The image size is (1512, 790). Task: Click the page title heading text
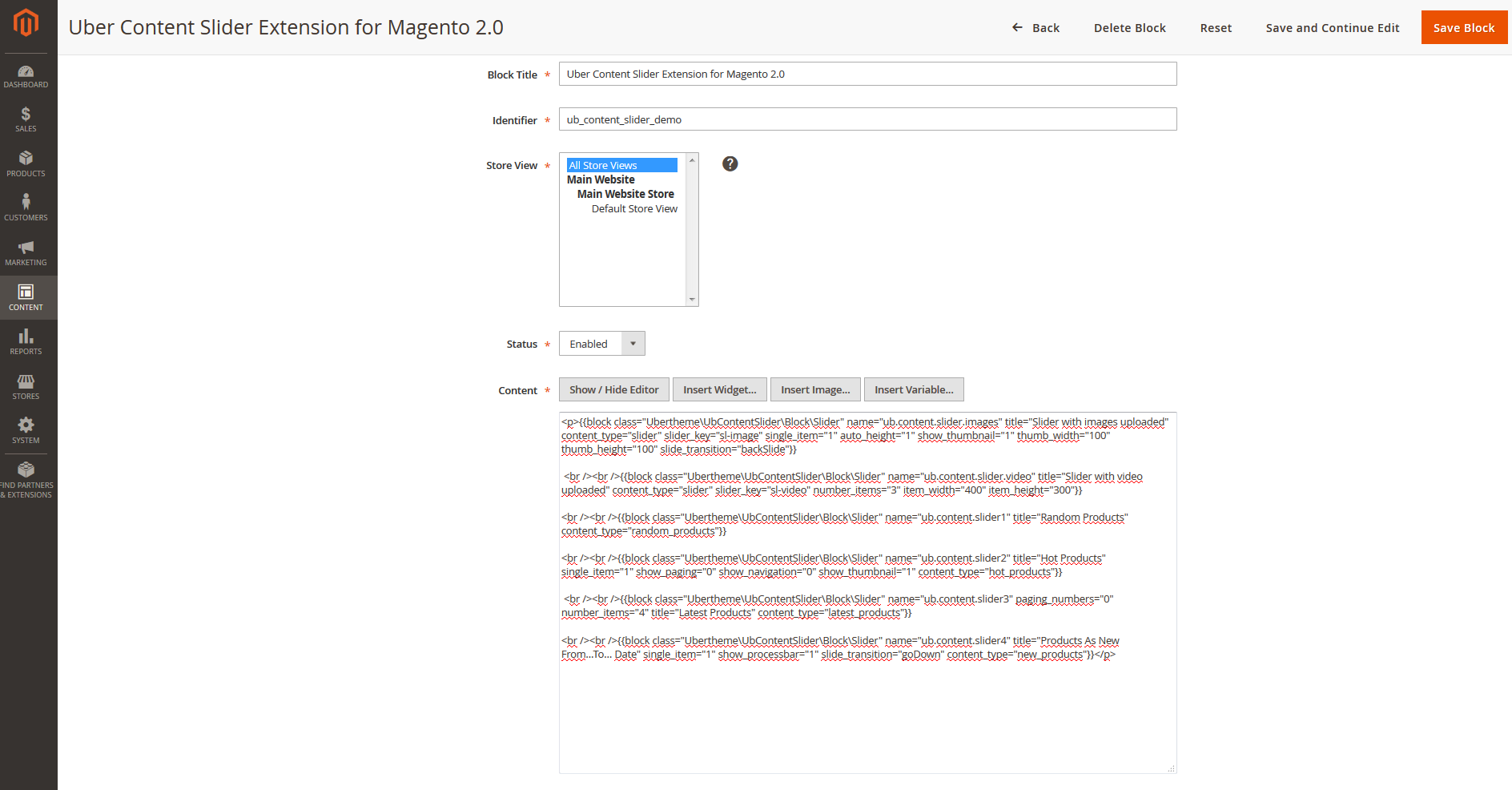coord(286,27)
